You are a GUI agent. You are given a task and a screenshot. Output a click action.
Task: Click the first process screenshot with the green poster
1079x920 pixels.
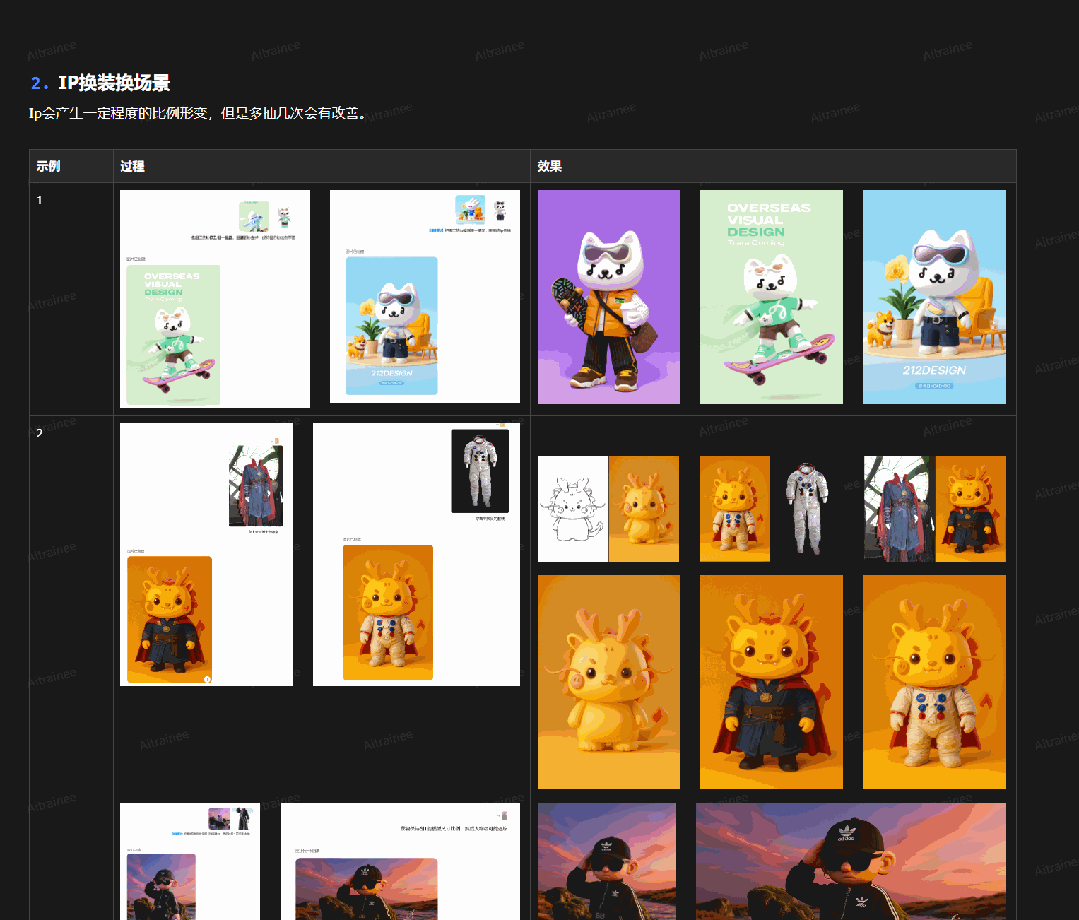[x=214, y=296]
